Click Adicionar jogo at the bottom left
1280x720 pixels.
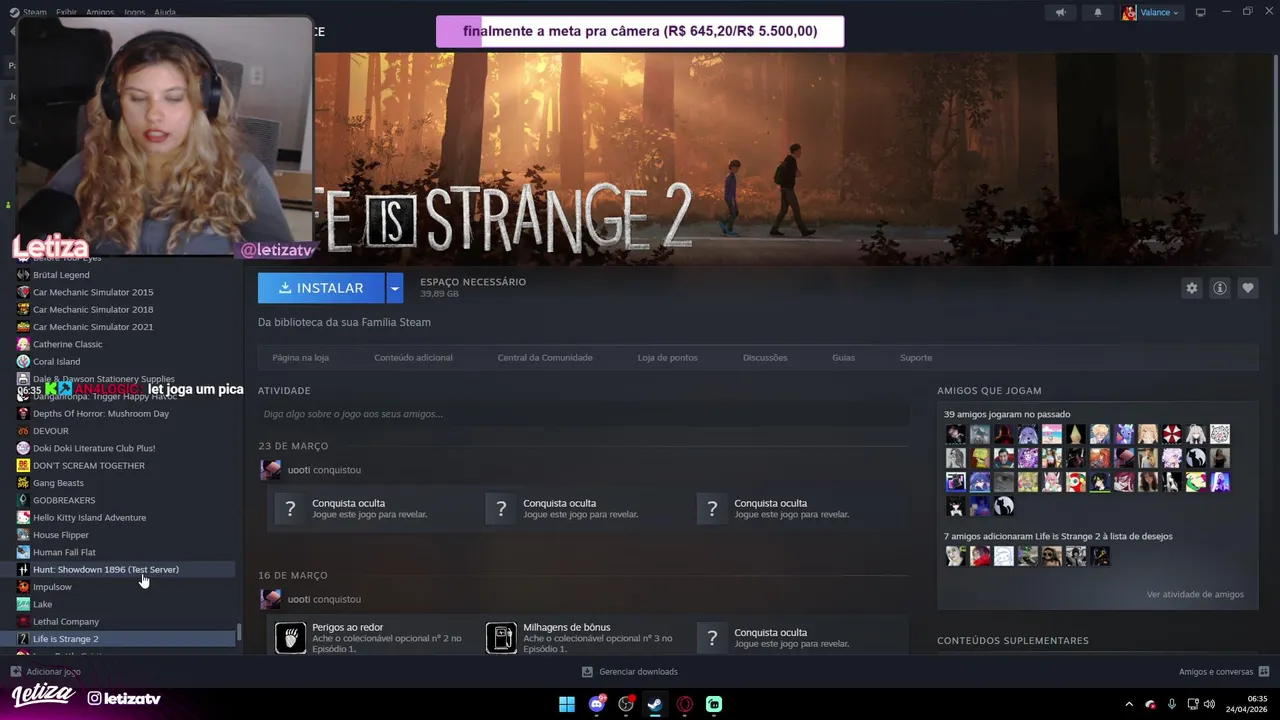click(x=45, y=672)
